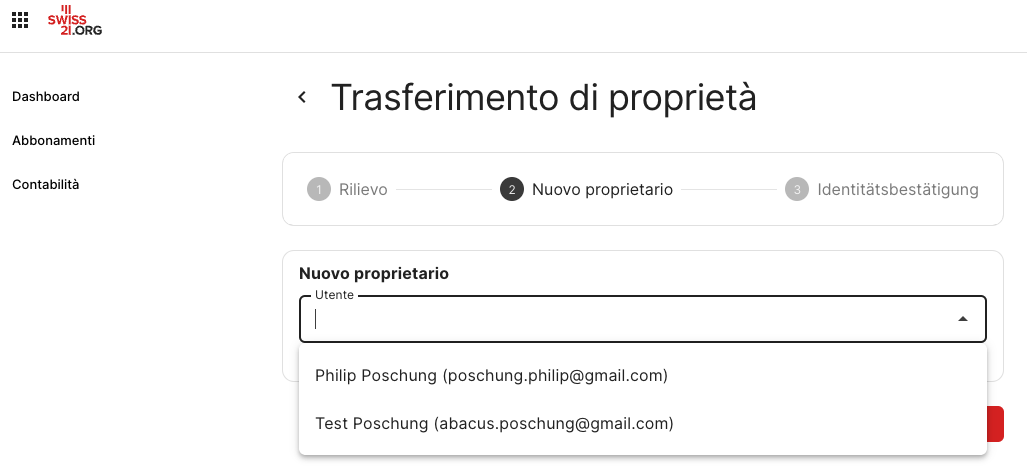Click the bold Nuovo proprietario section heading
Image resolution: width=1027 pixels, height=474 pixels.
click(x=374, y=273)
